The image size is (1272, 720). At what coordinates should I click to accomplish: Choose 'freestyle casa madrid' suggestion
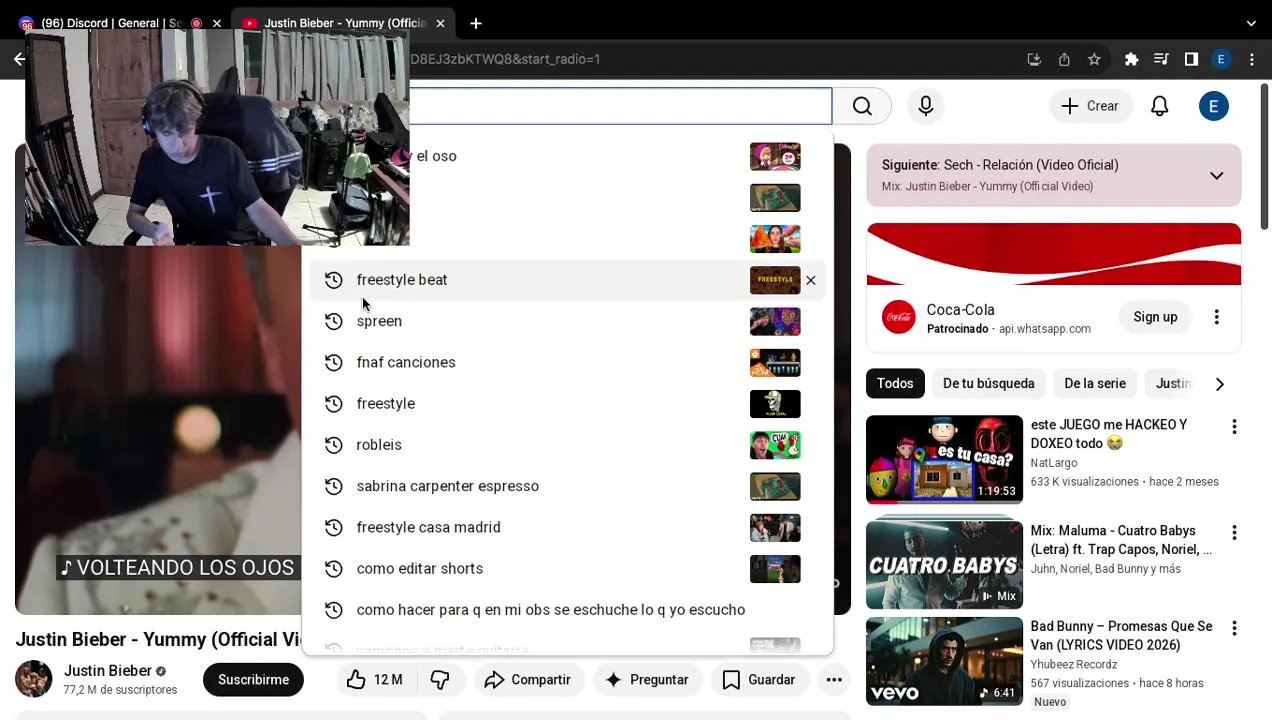coord(567,527)
